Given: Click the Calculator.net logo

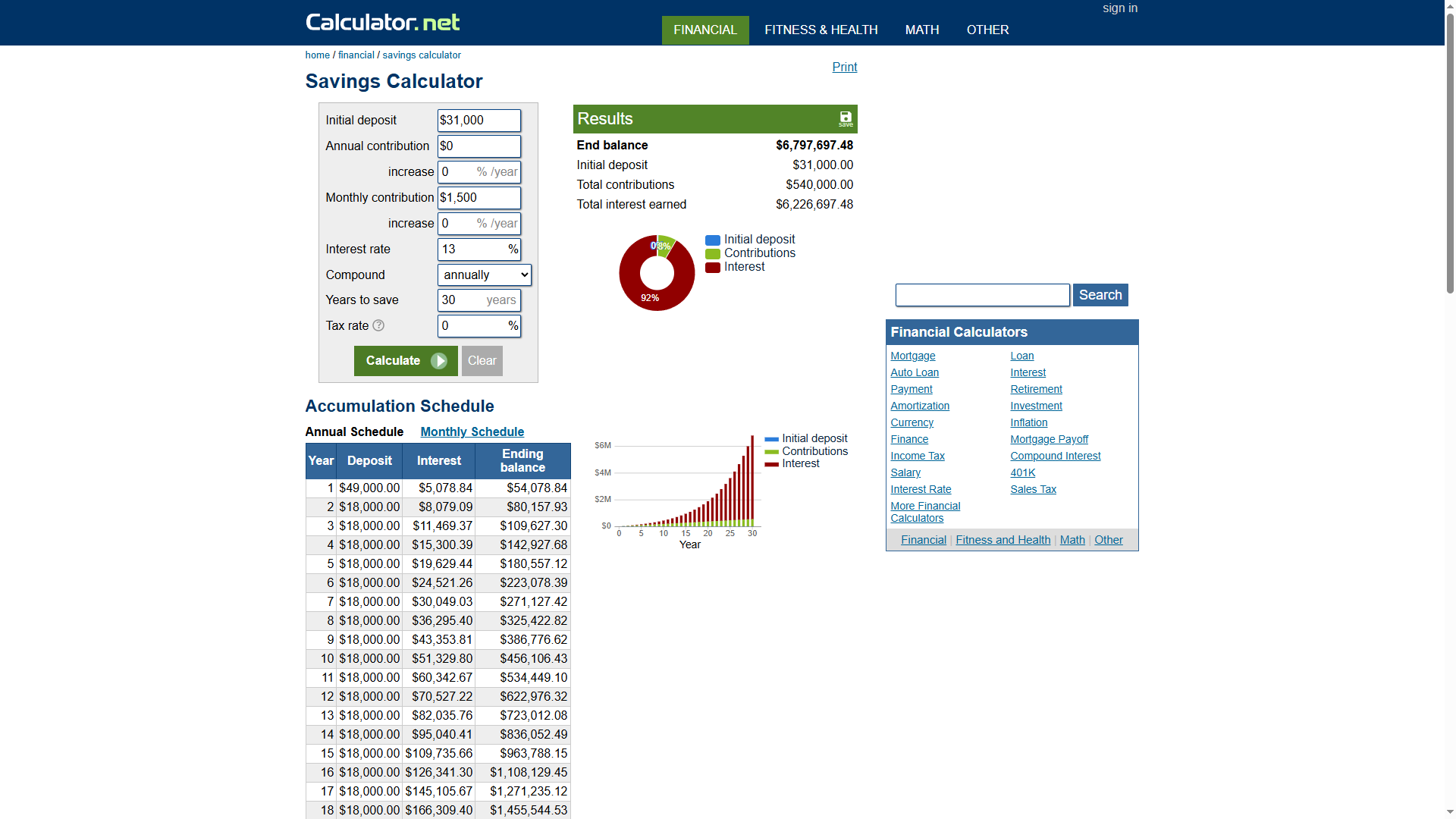Looking at the screenshot, I should (382, 22).
